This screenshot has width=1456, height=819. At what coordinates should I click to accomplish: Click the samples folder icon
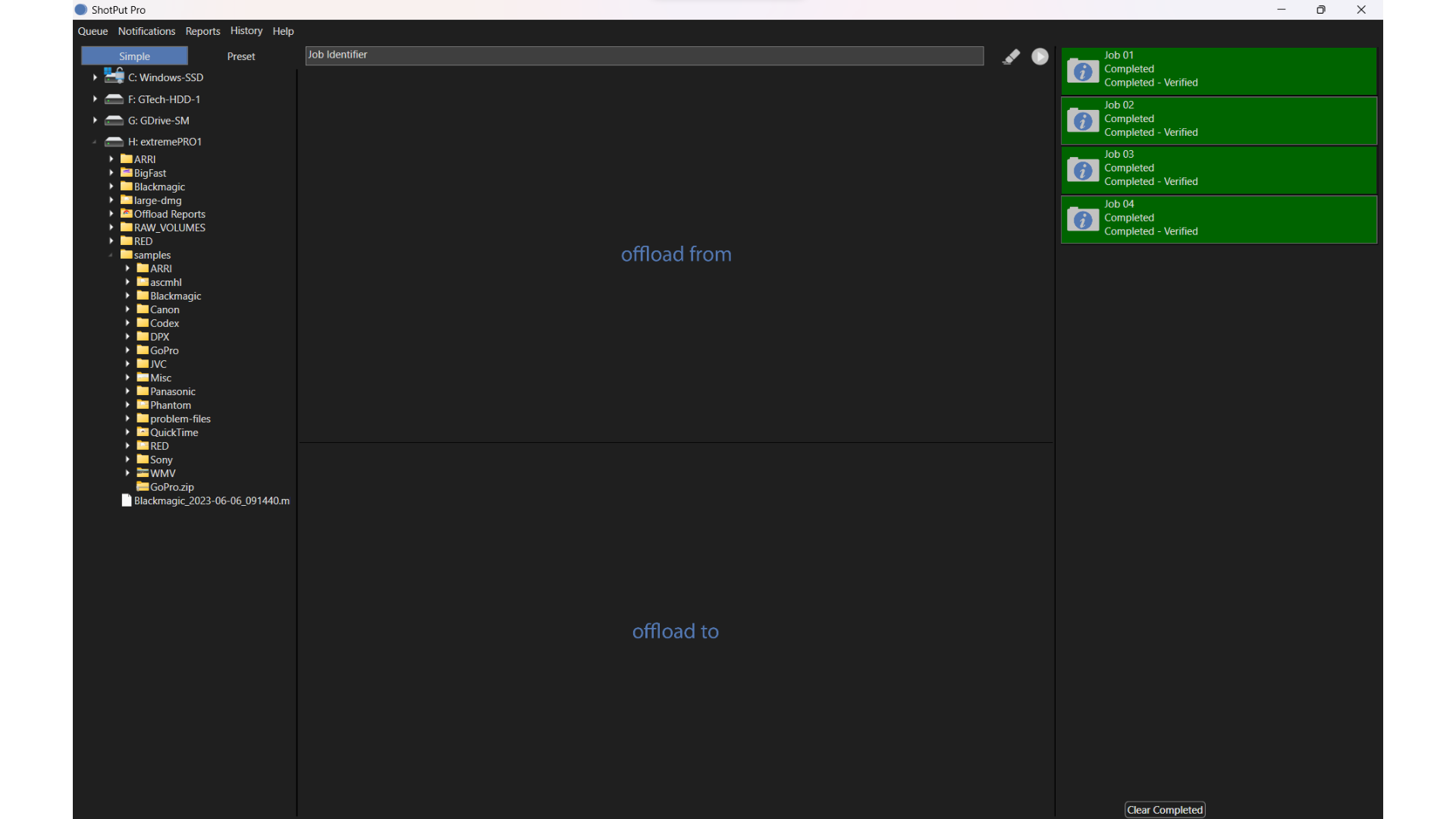(x=127, y=255)
